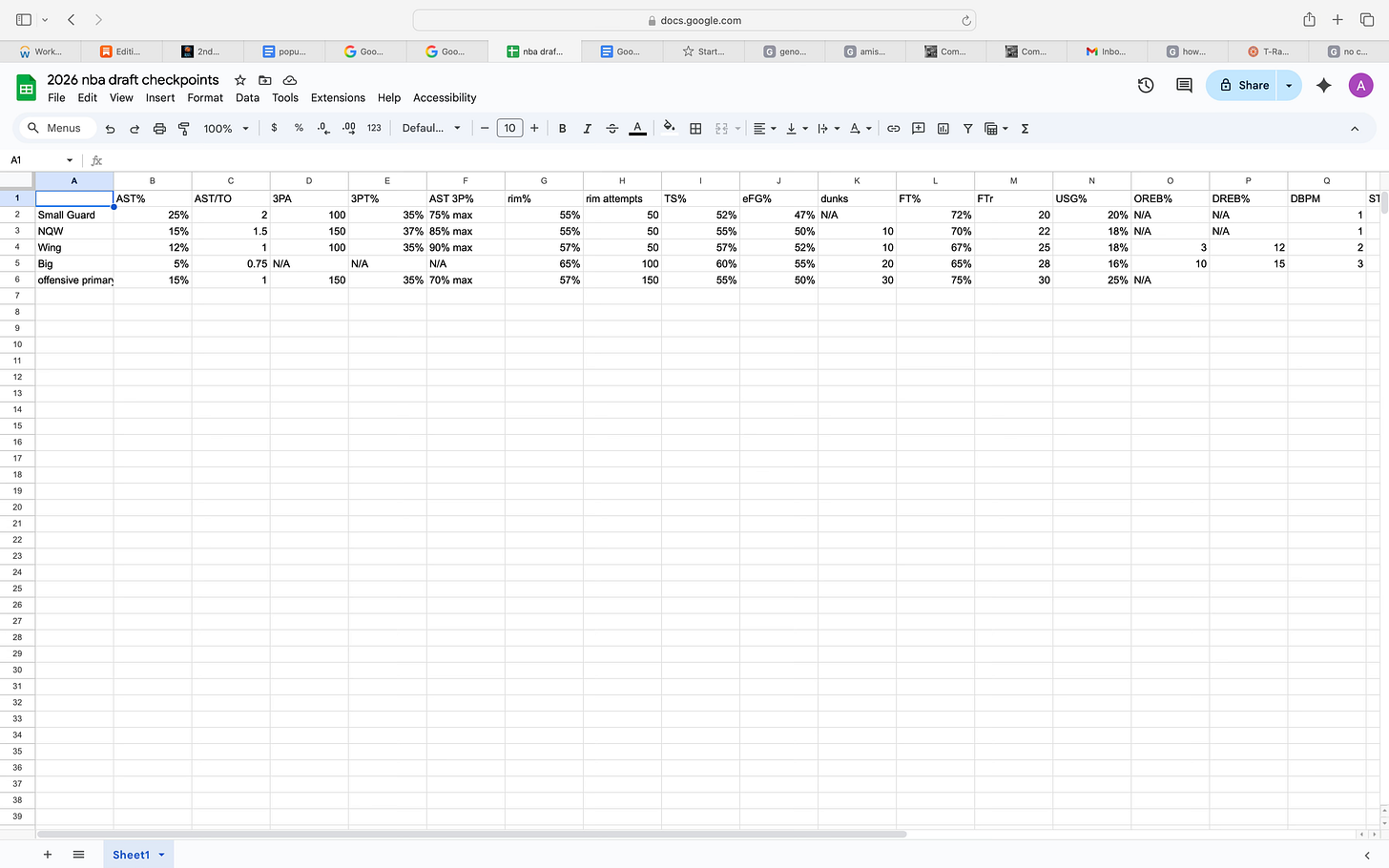Open horizontal align dropdown
This screenshot has width=1389, height=868.
pos(764,128)
